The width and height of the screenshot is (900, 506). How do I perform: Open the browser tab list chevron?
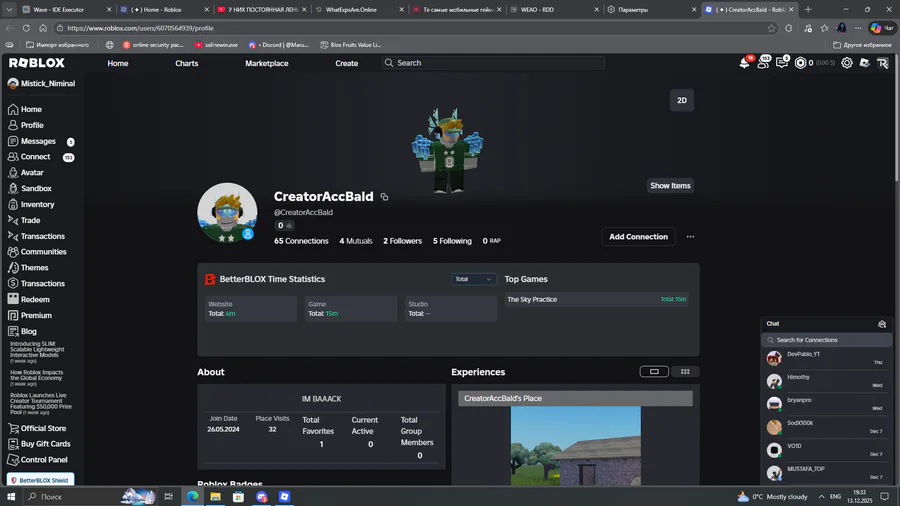pyautogui.click(x=9, y=10)
